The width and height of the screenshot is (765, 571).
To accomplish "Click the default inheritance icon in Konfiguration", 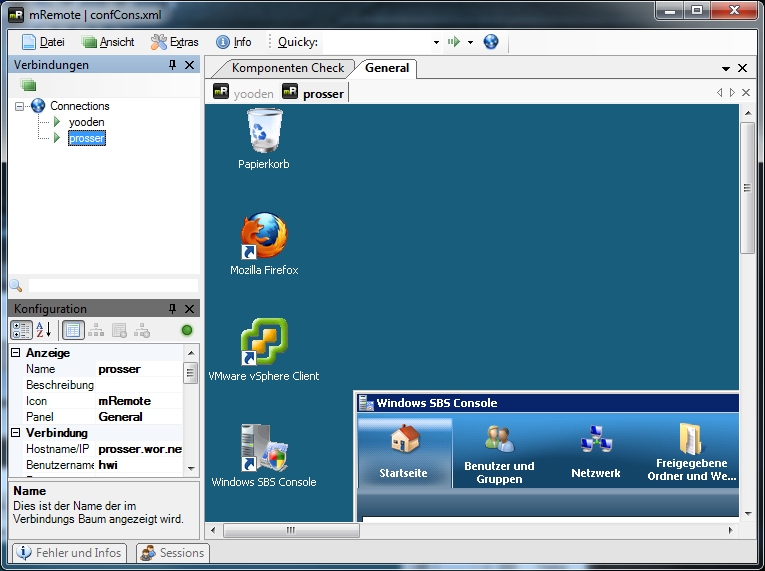I will coord(142,330).
